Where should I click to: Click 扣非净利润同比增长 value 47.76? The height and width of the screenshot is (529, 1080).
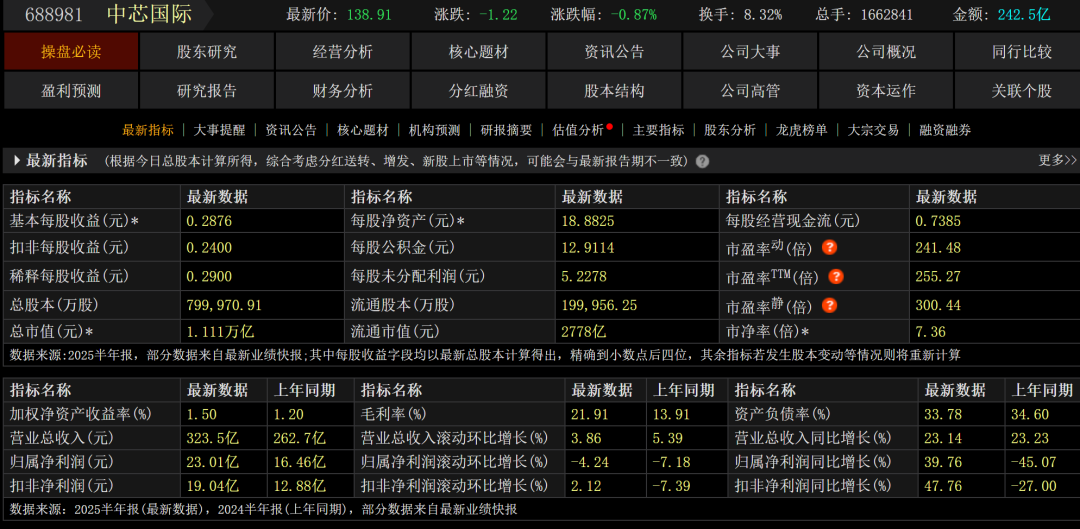[x=942, y=486]
